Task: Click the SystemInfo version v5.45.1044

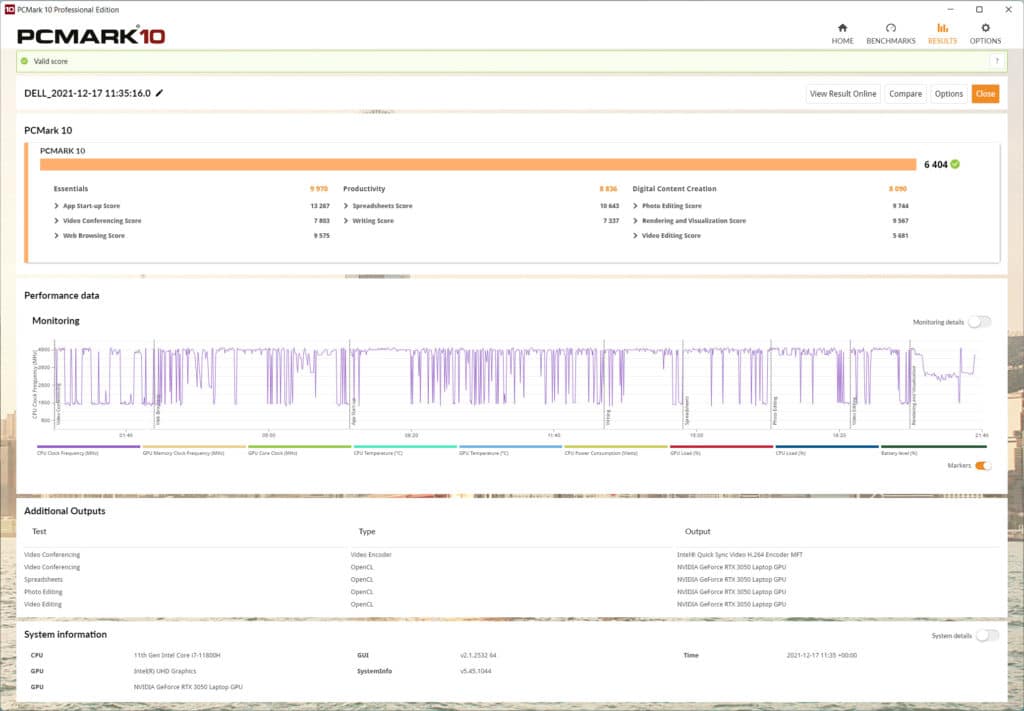Action: pos(475,671)
